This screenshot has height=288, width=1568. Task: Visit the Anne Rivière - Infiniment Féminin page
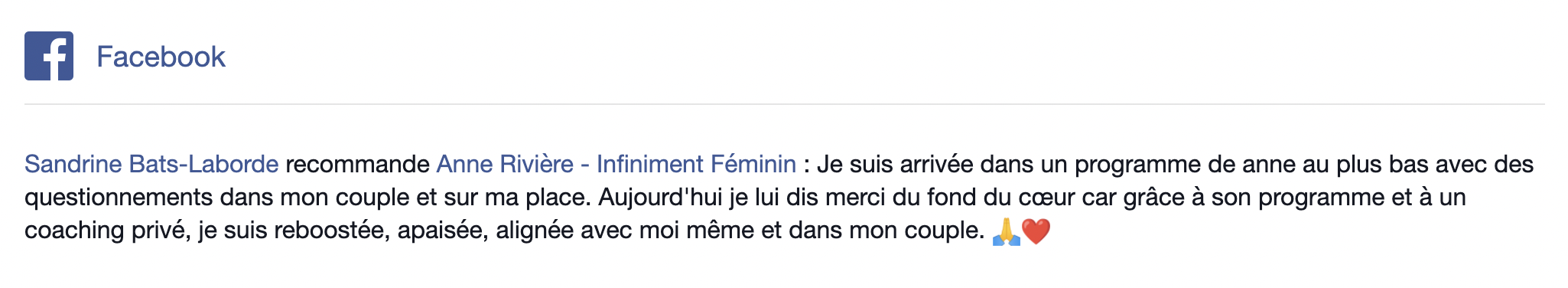pos(616,164)
